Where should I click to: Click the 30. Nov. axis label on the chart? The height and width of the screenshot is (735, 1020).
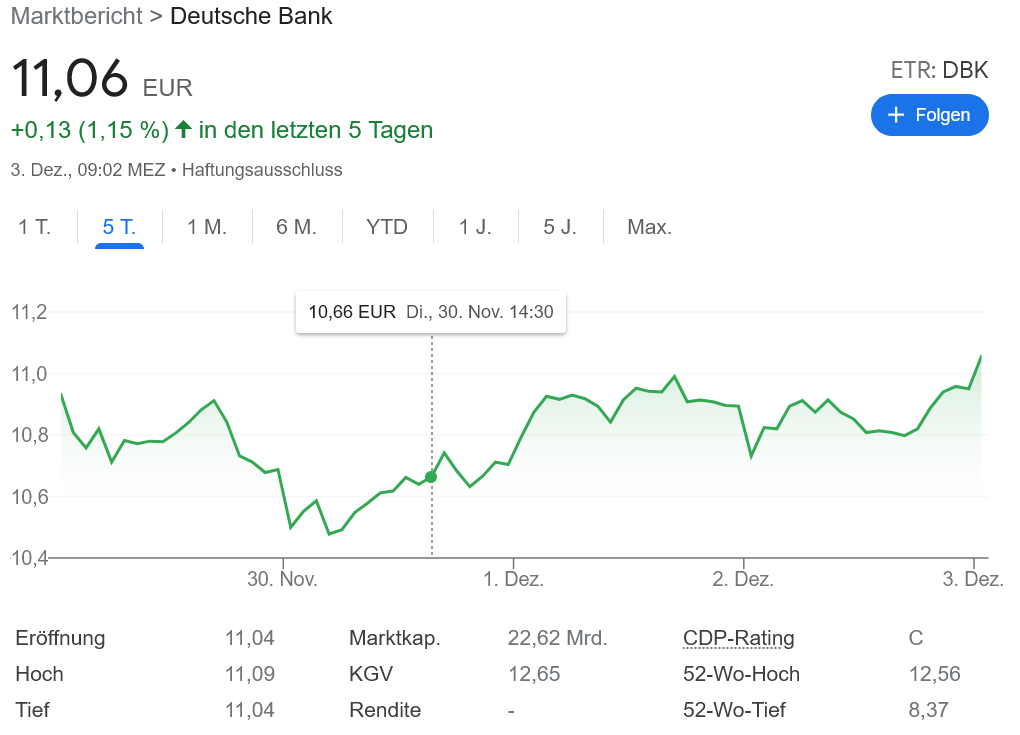coord(283,579)
